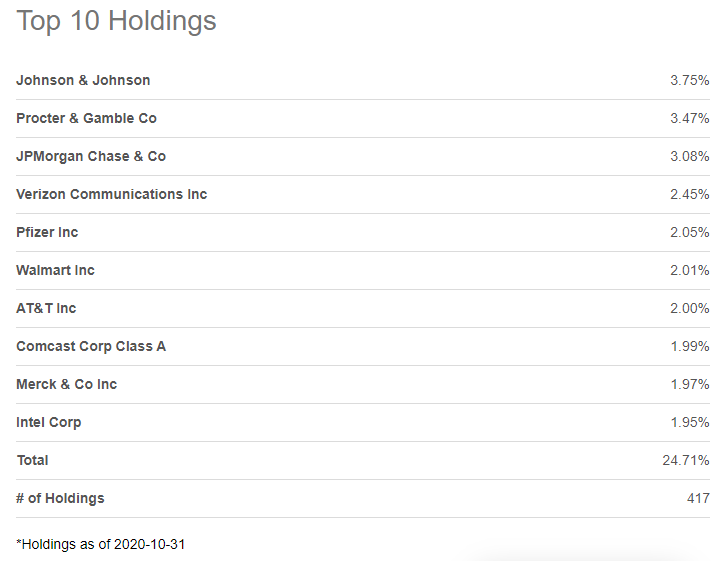Click Verizon Communications Inc in the list
This screenshot has width=723, height=561.
click(111, 194)
